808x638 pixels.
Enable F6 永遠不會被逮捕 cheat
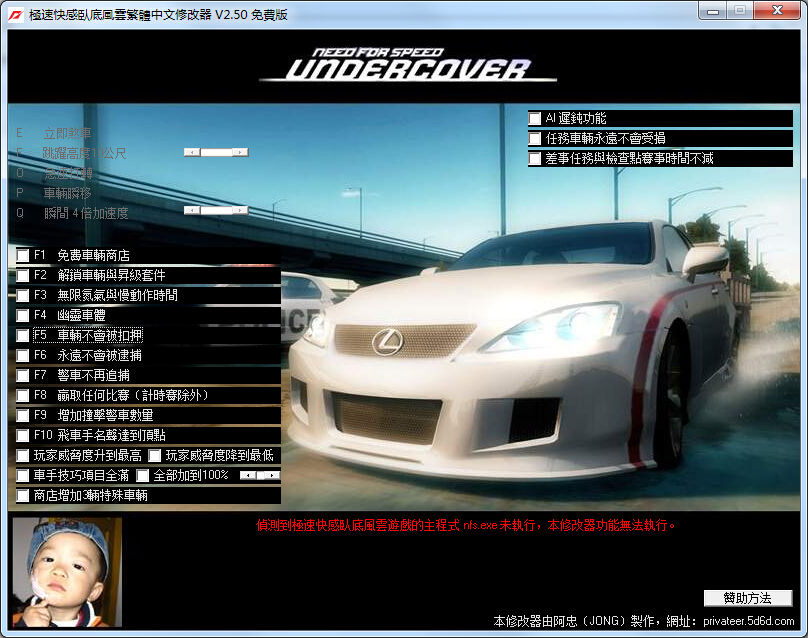(x=20, y=355)
